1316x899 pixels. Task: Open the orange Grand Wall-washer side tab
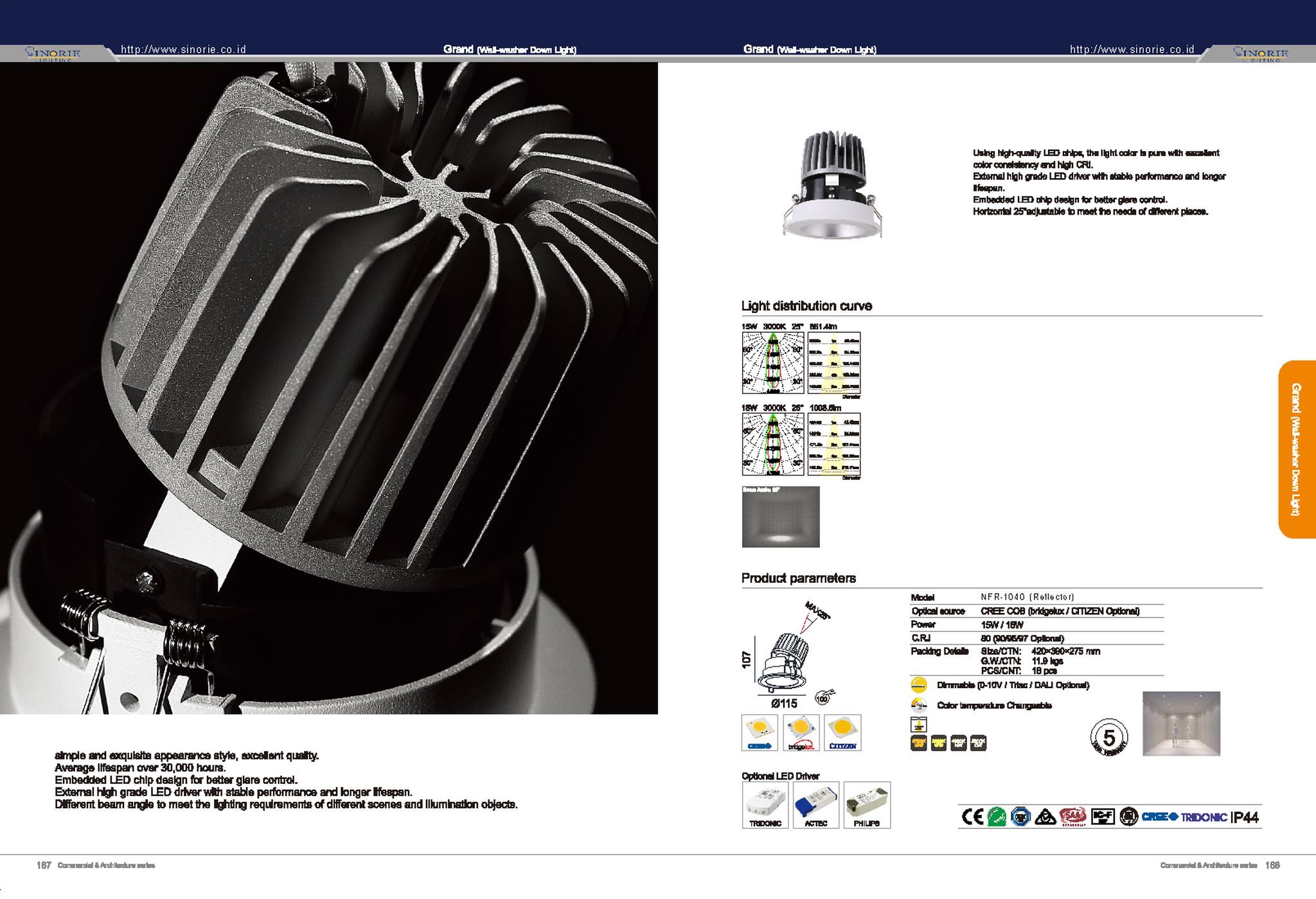click(x=1296, y=449)
